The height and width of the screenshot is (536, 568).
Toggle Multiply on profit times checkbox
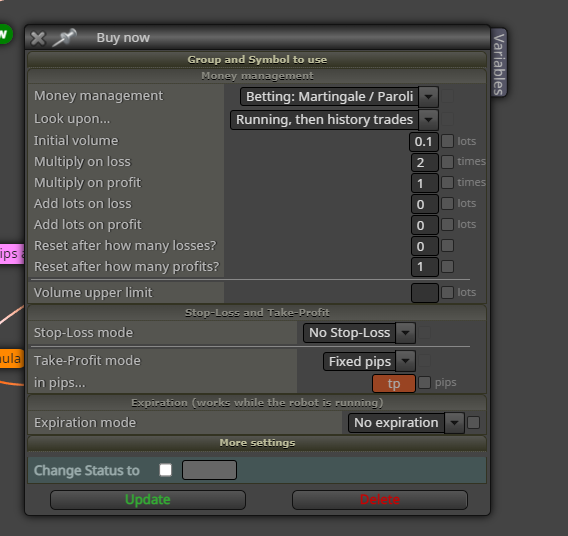[447, 183]
